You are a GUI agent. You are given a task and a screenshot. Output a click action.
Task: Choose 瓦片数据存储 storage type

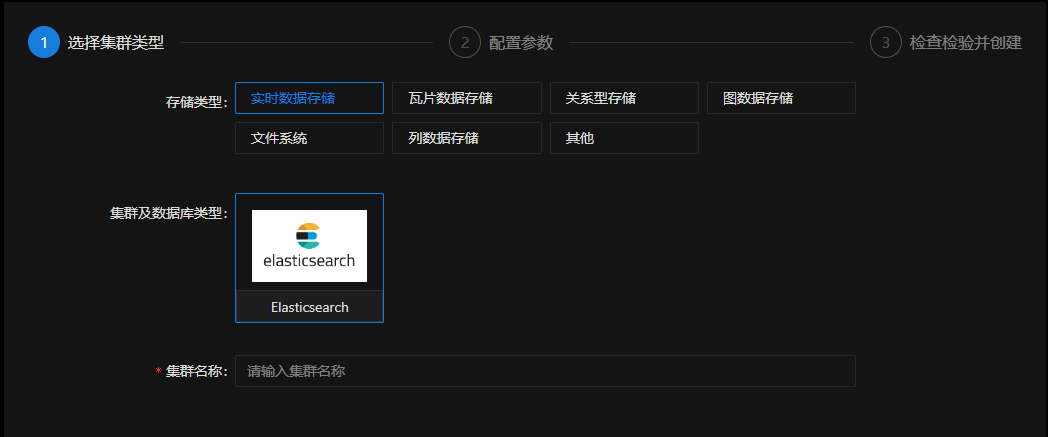(467, 98)
